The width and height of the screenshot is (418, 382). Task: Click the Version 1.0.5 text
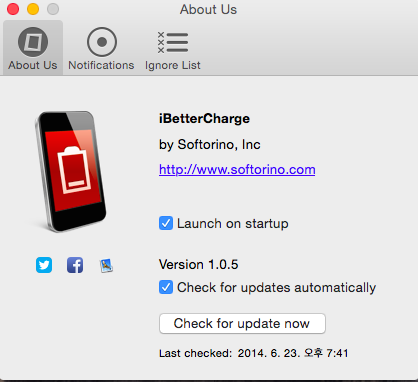pyautogui.click(x=199, y=265)
